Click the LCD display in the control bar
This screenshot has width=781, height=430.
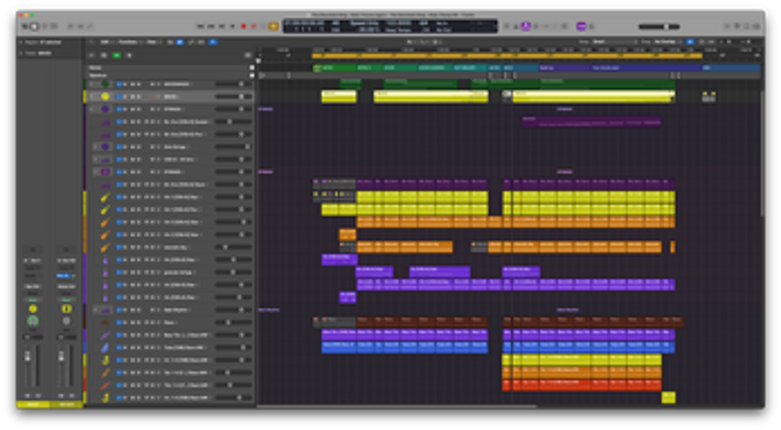(390, 26)
